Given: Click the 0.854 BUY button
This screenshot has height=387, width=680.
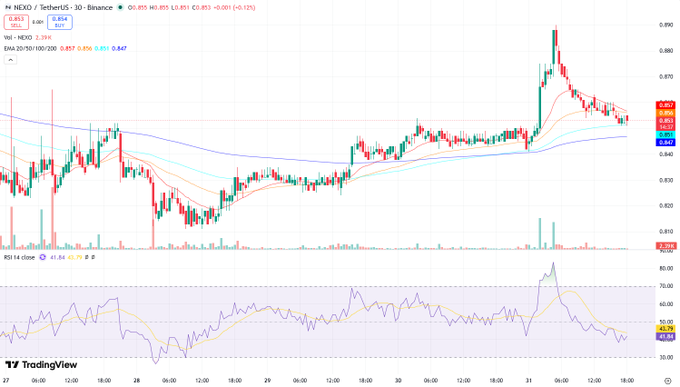Looking at the screenshot, I should tap(60, 22).
